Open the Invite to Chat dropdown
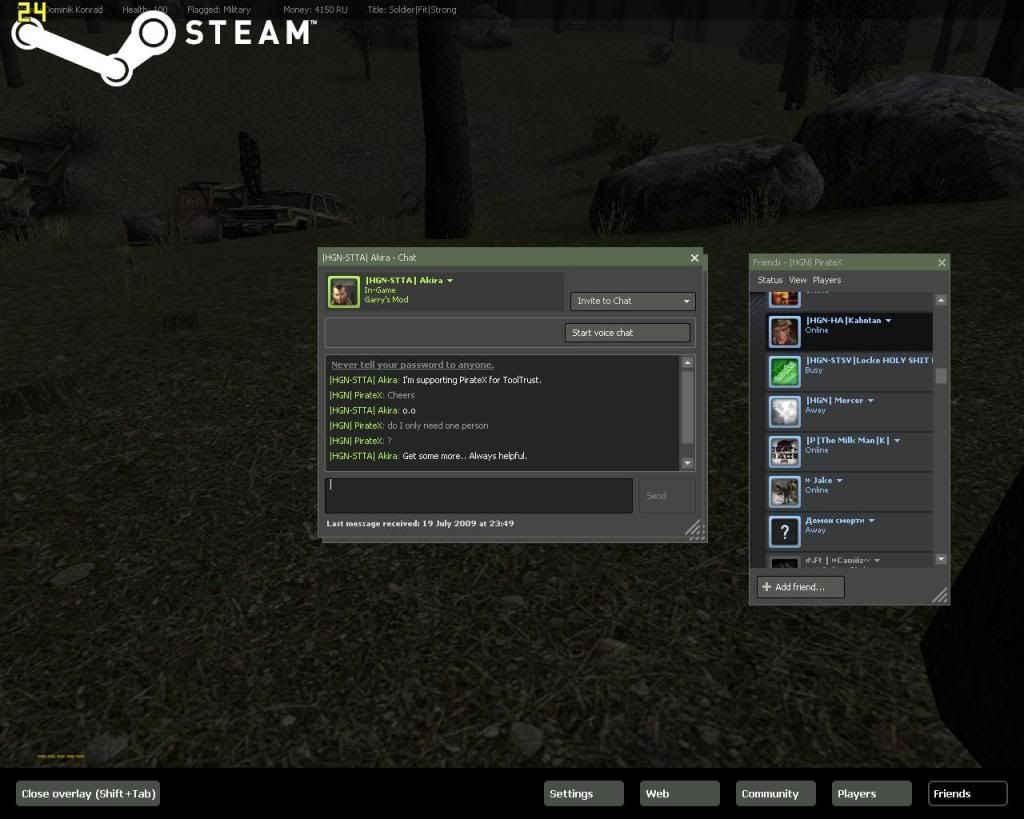The image size is (1024, 819). (x=632, y=301)
